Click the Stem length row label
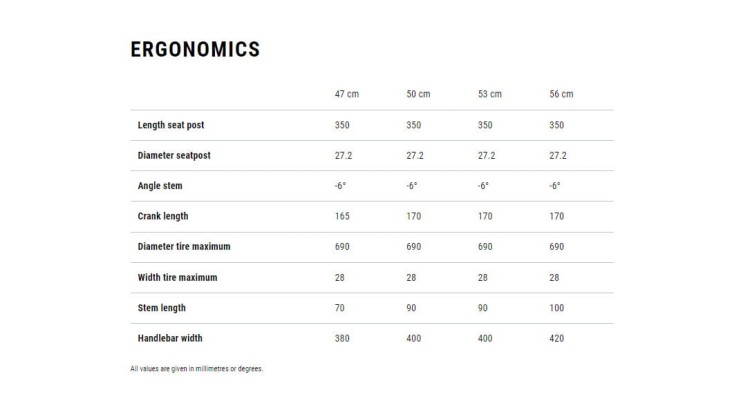 (162, 308)
